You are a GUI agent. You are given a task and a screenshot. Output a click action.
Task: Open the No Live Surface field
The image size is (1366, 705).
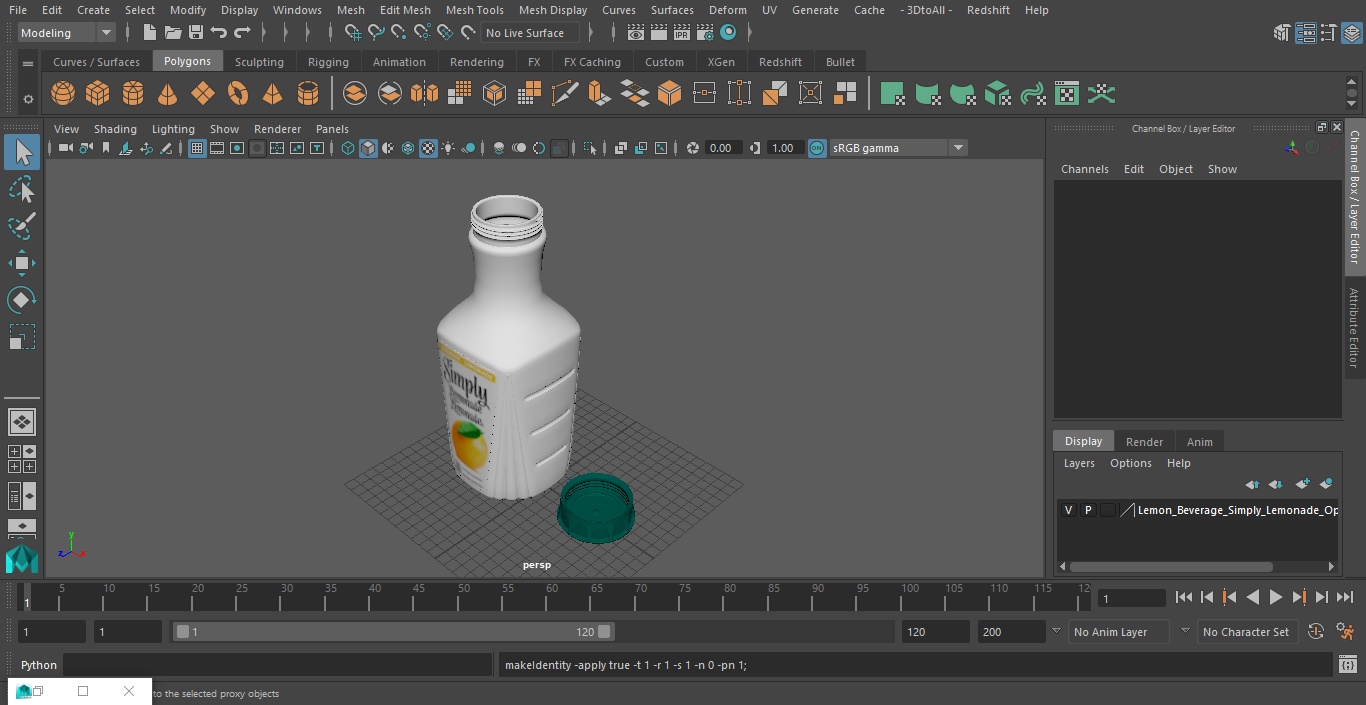(x=531, y=33)
